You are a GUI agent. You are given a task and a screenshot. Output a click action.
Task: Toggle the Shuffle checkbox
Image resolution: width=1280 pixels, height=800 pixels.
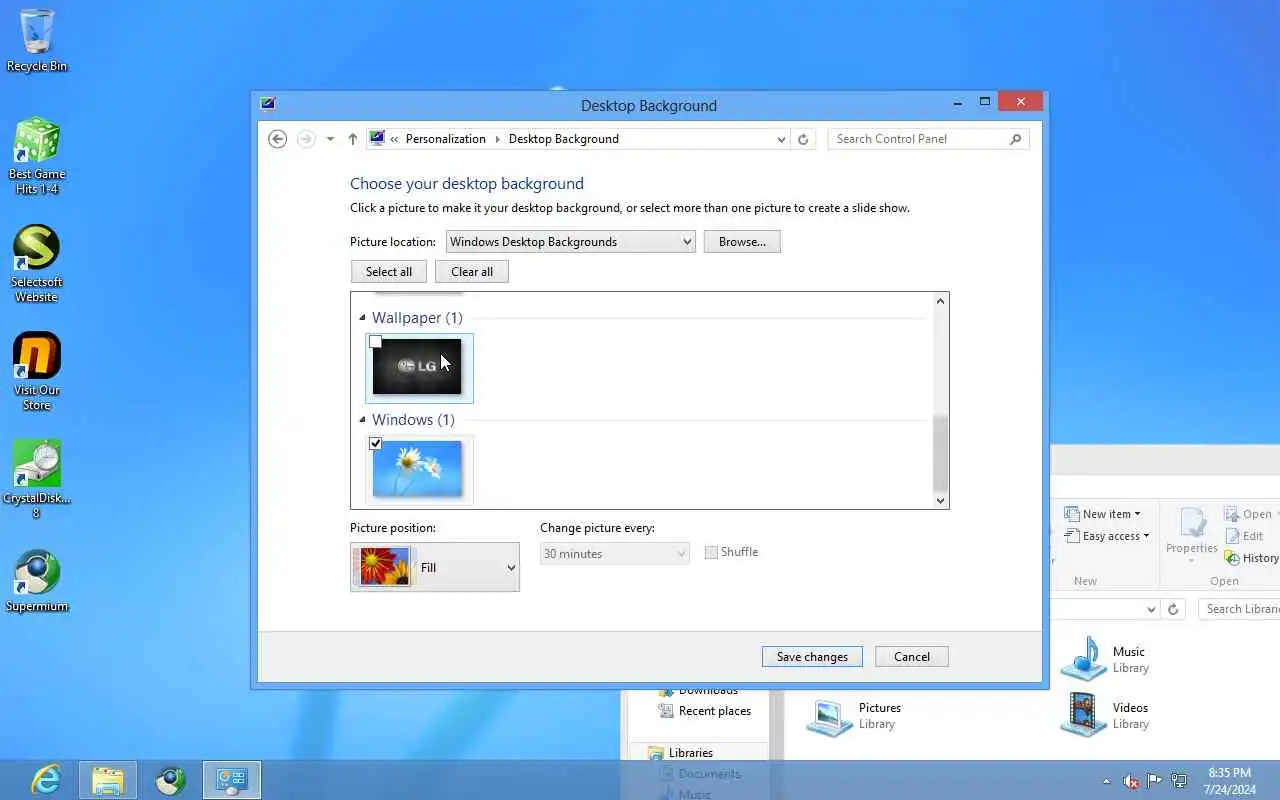pos(711,552)
